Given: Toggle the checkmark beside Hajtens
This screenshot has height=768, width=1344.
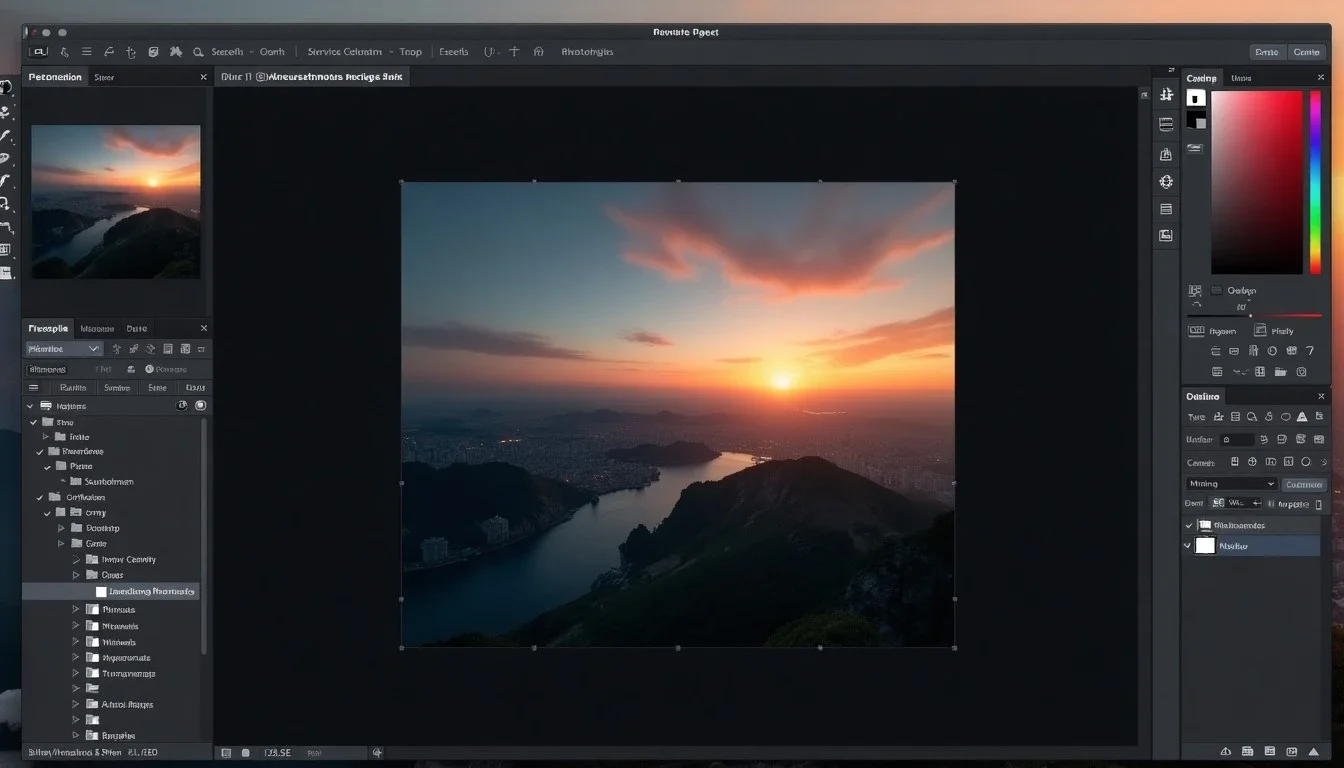Looking at the screenshot, I should (x=32, y=406).
